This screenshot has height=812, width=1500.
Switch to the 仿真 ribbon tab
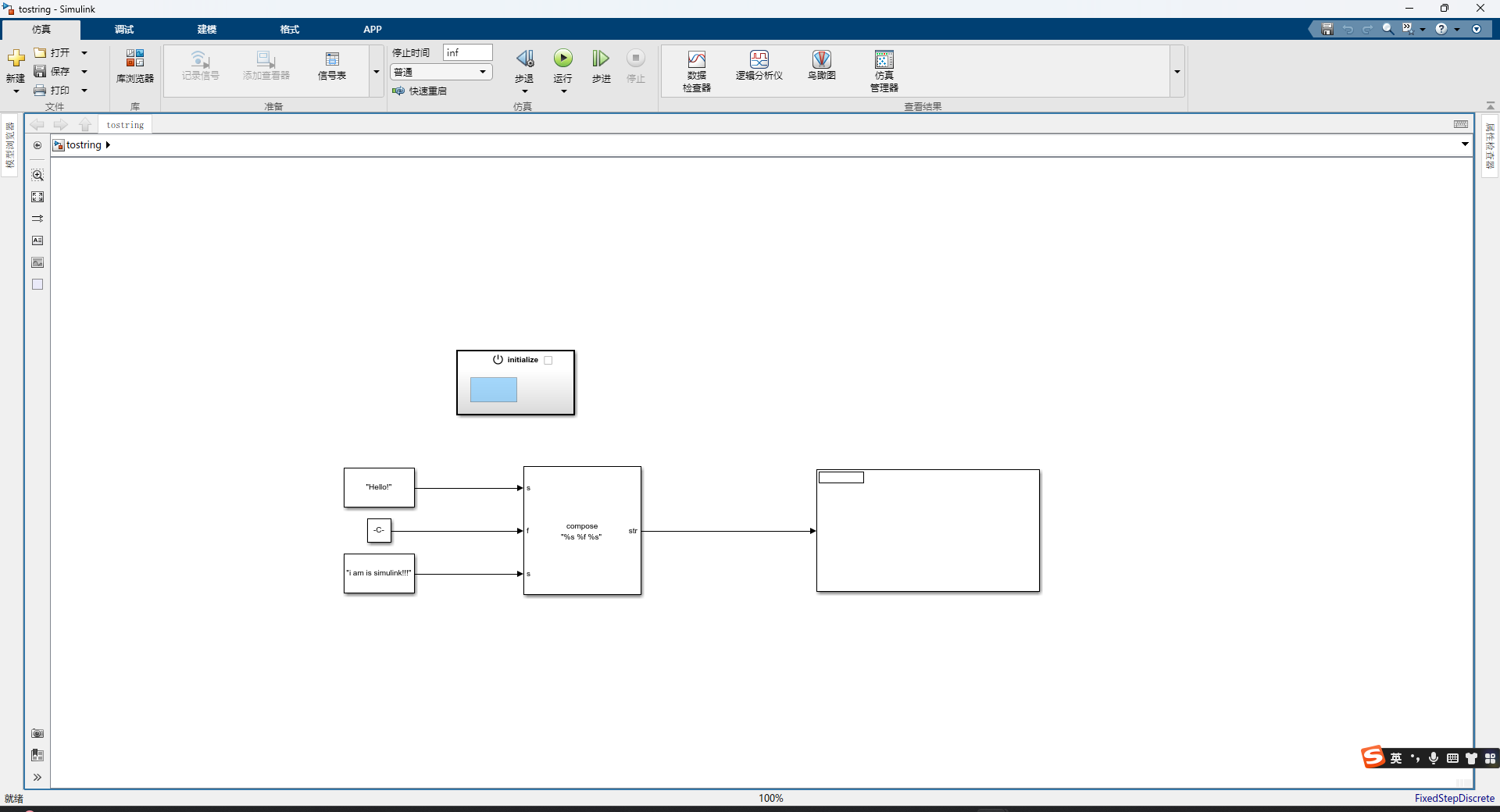41,30
